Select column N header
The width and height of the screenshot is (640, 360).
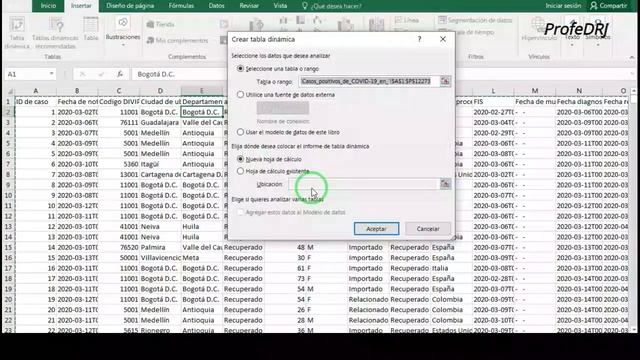tap(579, 91)
